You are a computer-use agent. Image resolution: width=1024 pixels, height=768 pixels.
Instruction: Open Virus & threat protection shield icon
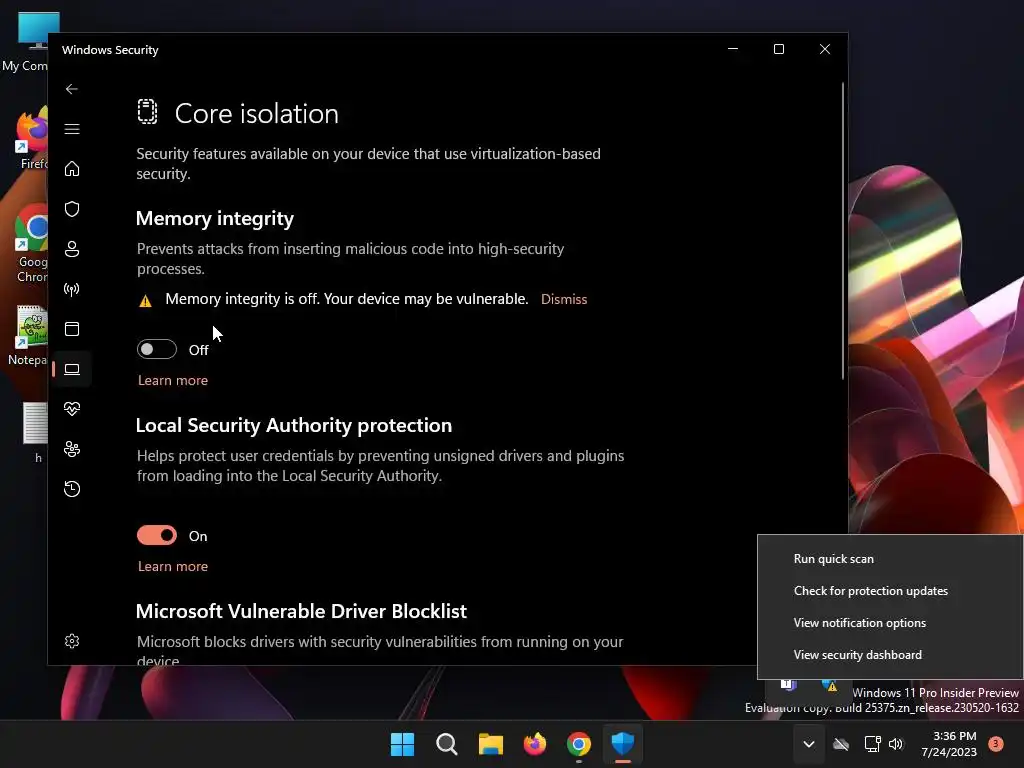click(72, 209)
